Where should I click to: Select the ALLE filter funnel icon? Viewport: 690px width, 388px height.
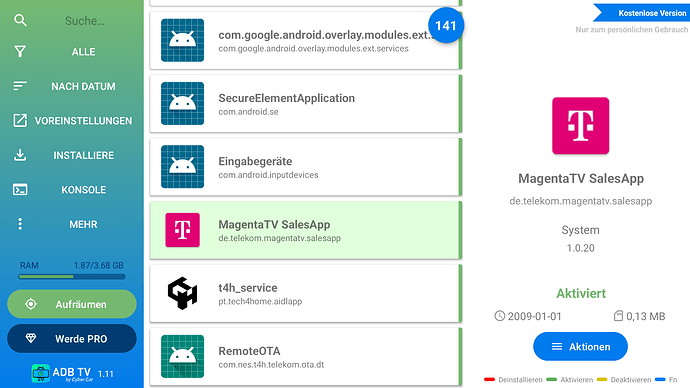point(20,51)
